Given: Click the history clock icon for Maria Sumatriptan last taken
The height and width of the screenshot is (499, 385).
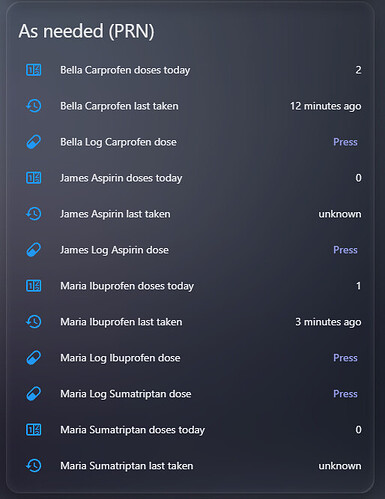Looking at the screenshot, I should click(x=34, y=466).
